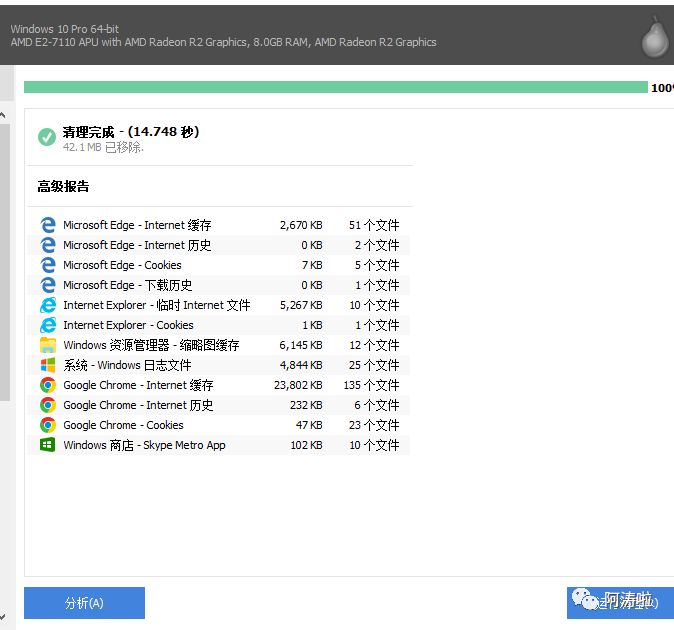Click the '25 个文件' file count

point(374,365)
